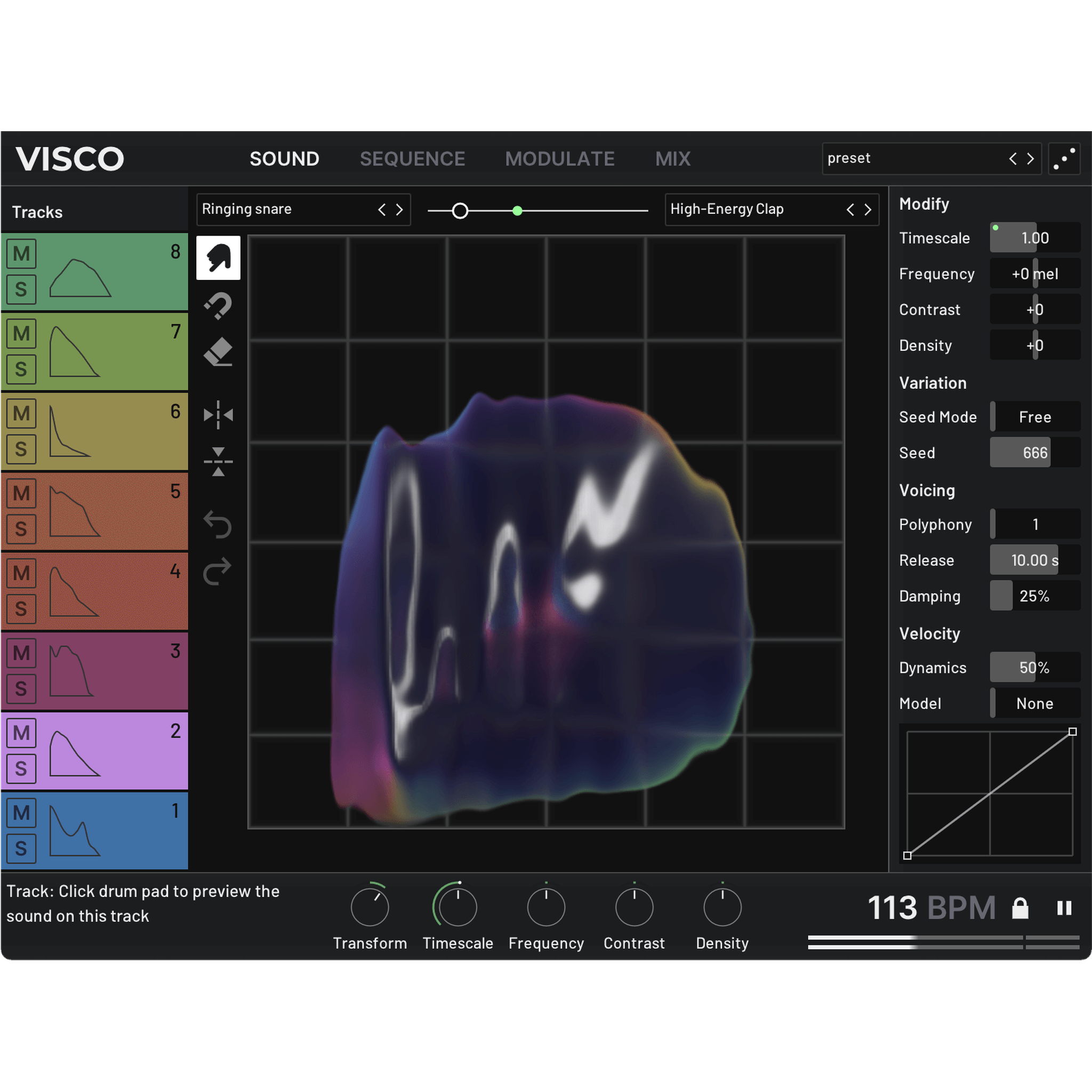Image resolution: width=1092 pixels, height=1092 pixels.
Task: Mute track 1
Action: coord(21,813)
